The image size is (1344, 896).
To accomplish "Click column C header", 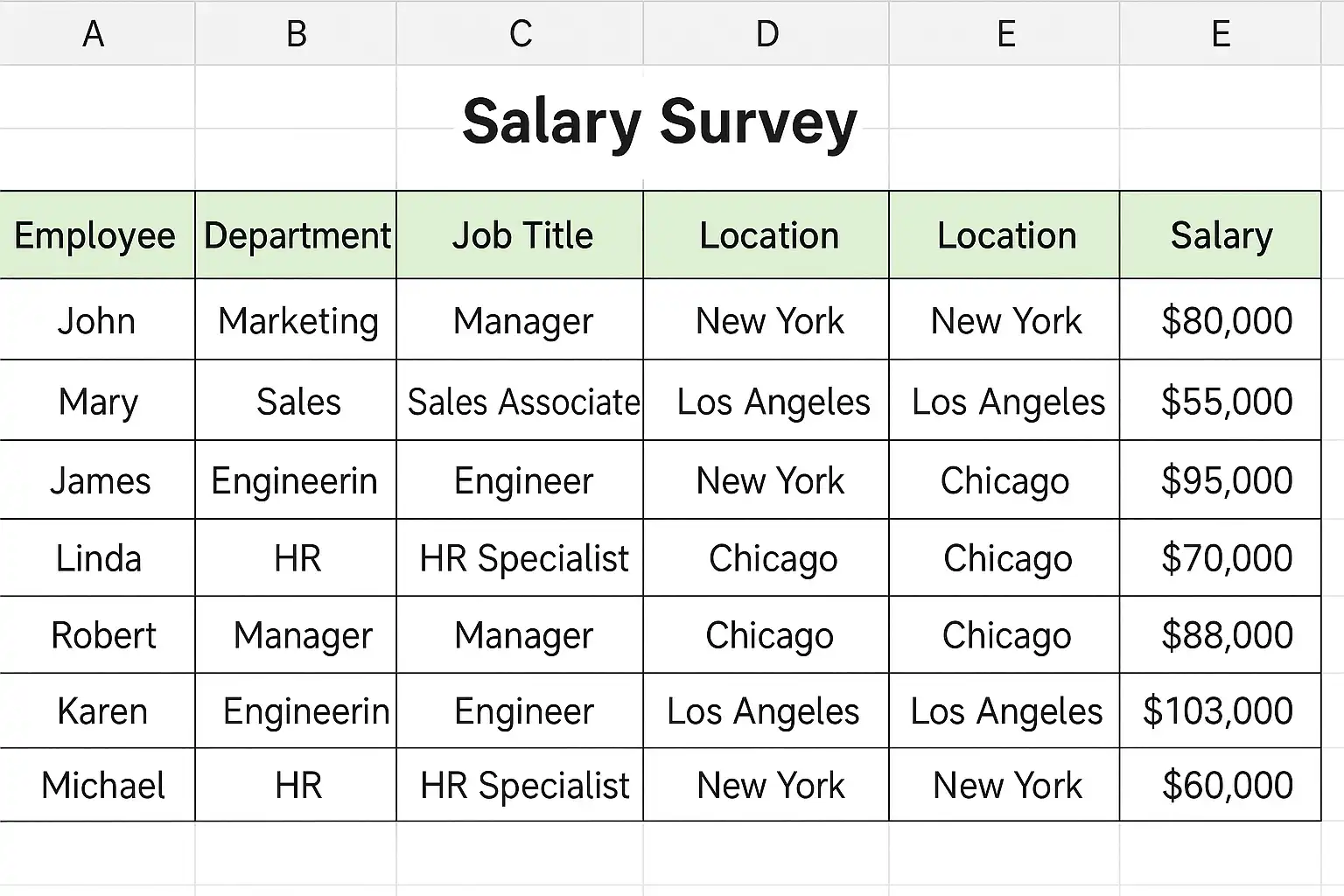I will click(x=521, y=33).
